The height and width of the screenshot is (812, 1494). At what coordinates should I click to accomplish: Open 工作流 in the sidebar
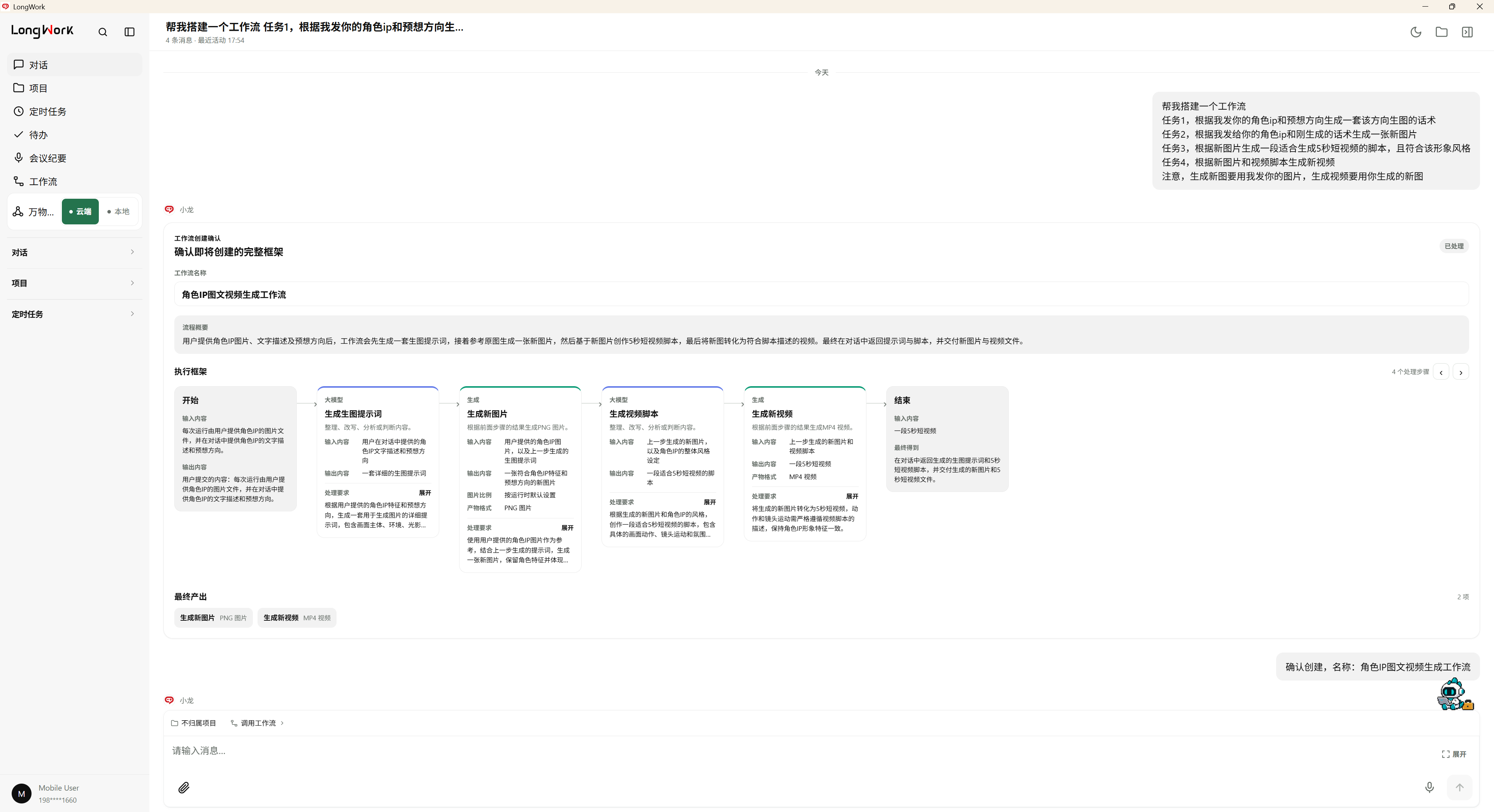click(x=74, y=181)
